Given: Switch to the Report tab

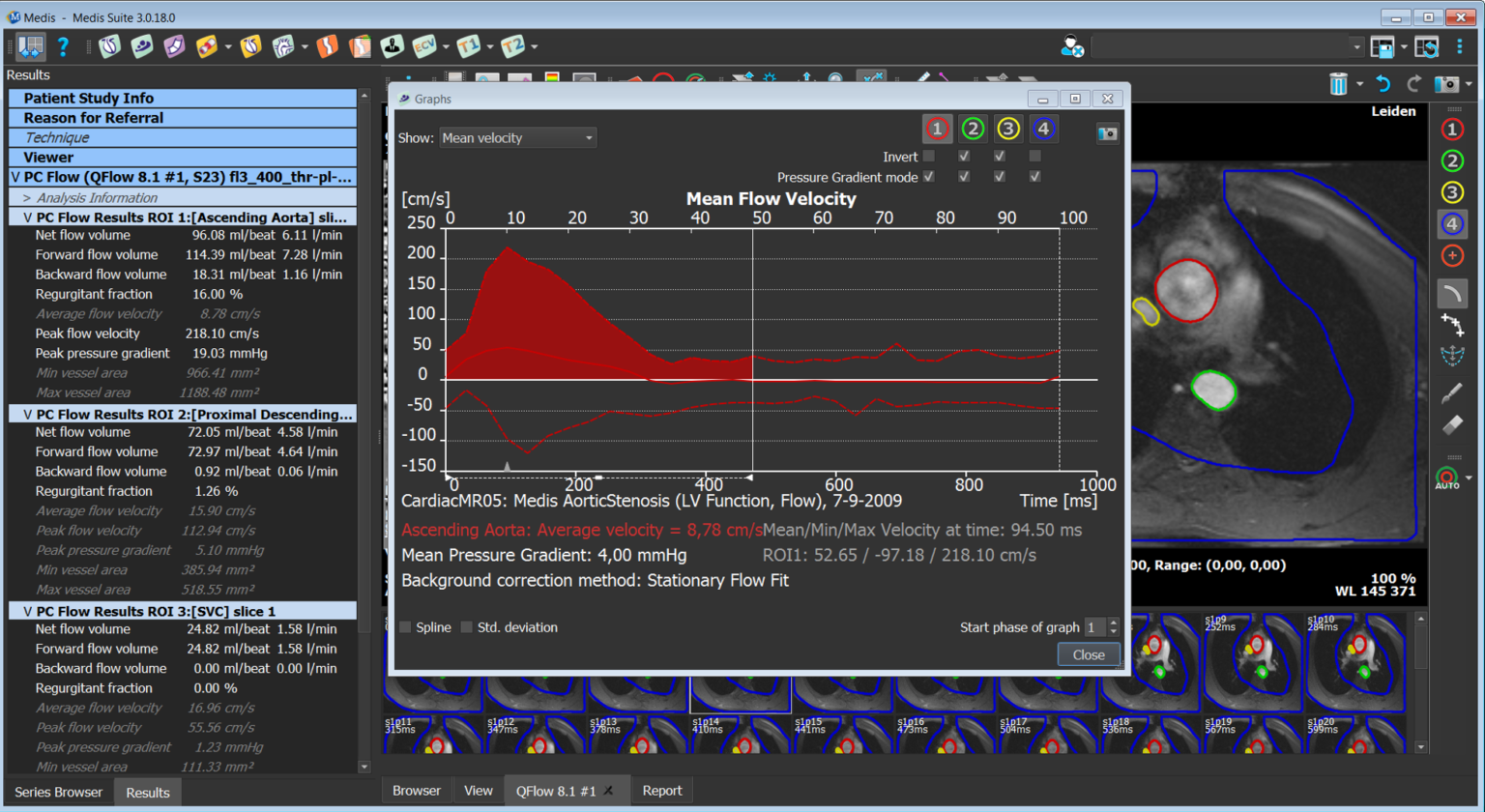Looking at the screenshot, I should point(662,791).
